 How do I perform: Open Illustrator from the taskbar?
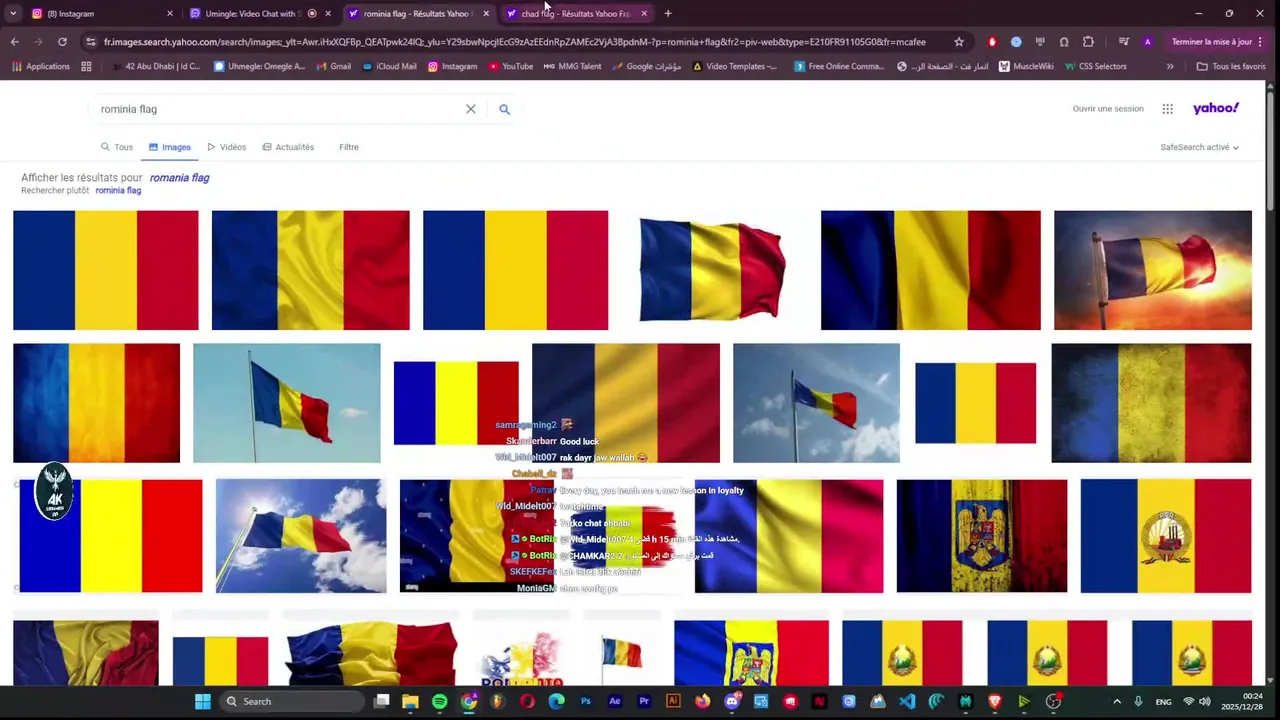coord(673,701)
